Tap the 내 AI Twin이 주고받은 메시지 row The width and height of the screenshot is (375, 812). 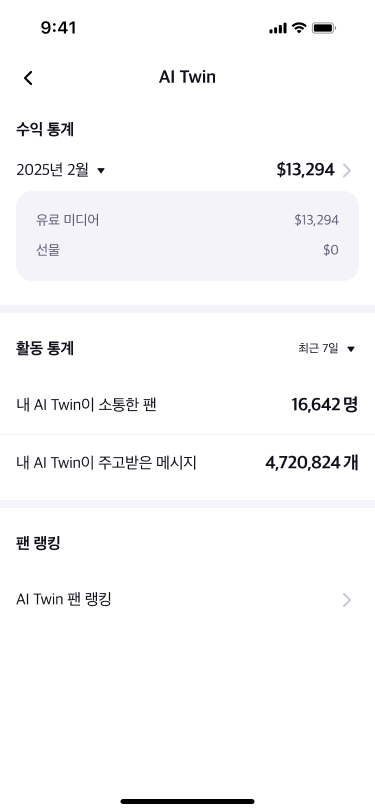(x=188, y=462)
